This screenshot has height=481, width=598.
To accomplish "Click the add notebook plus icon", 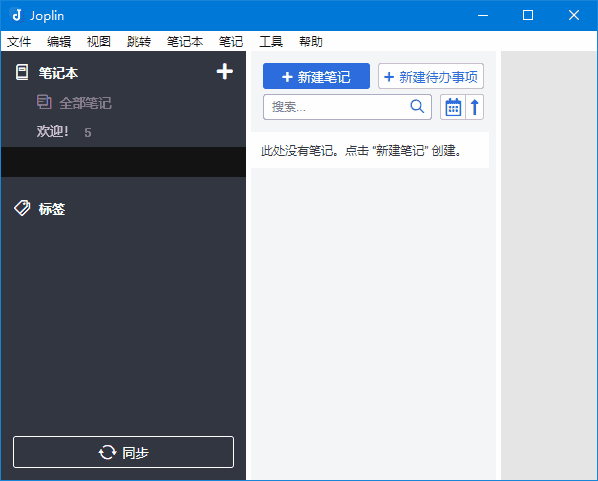I will click(x=225, y=72).
